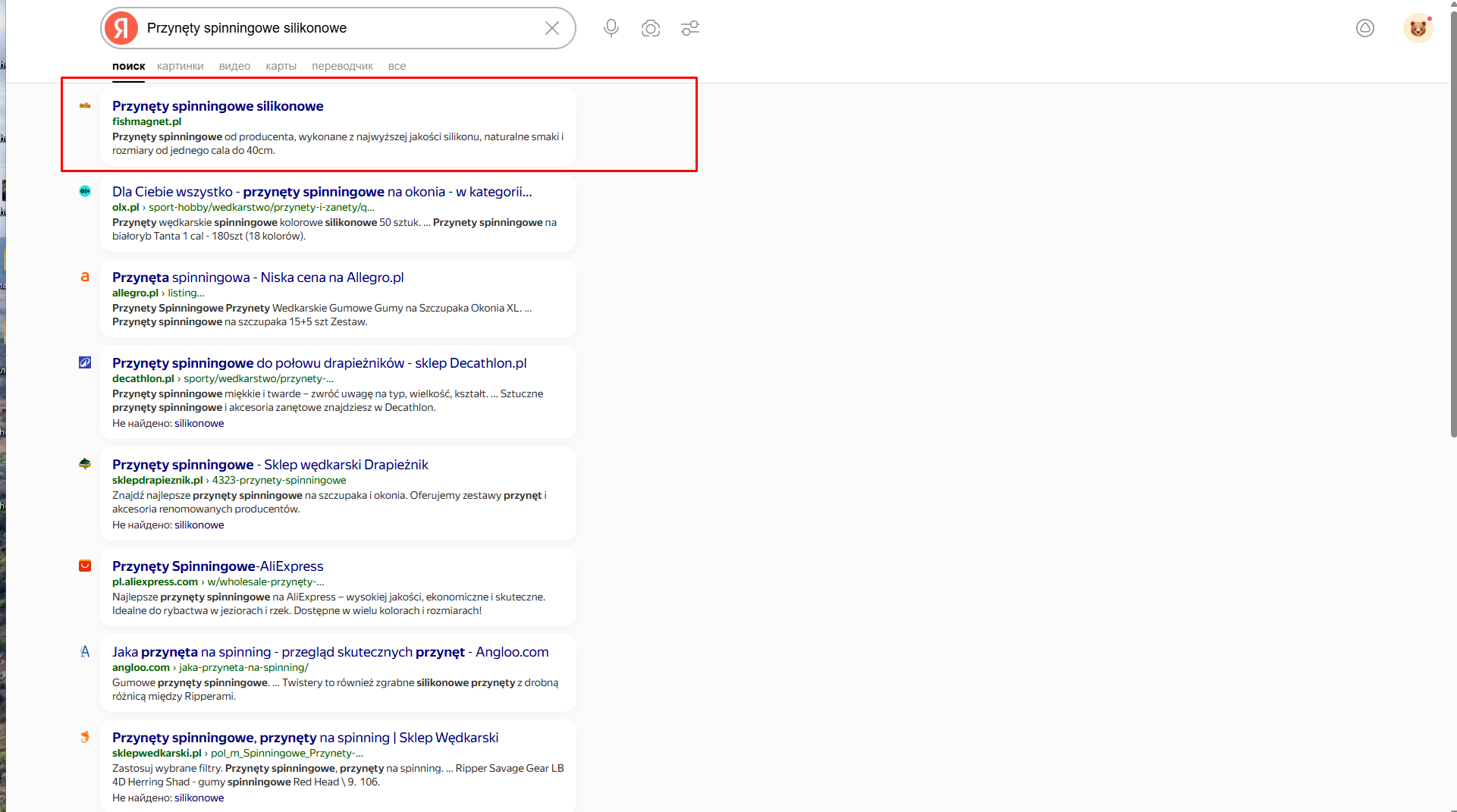Click the AliExpress favicon
This screenshot has height=812, width=1457.
(85, 566)
